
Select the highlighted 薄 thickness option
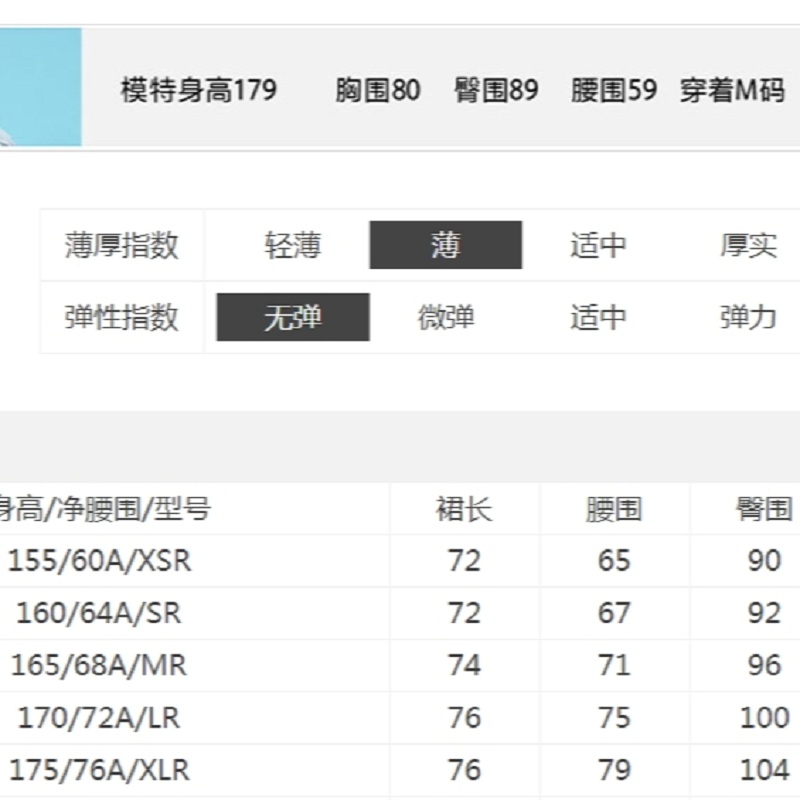tap(446, 245)
